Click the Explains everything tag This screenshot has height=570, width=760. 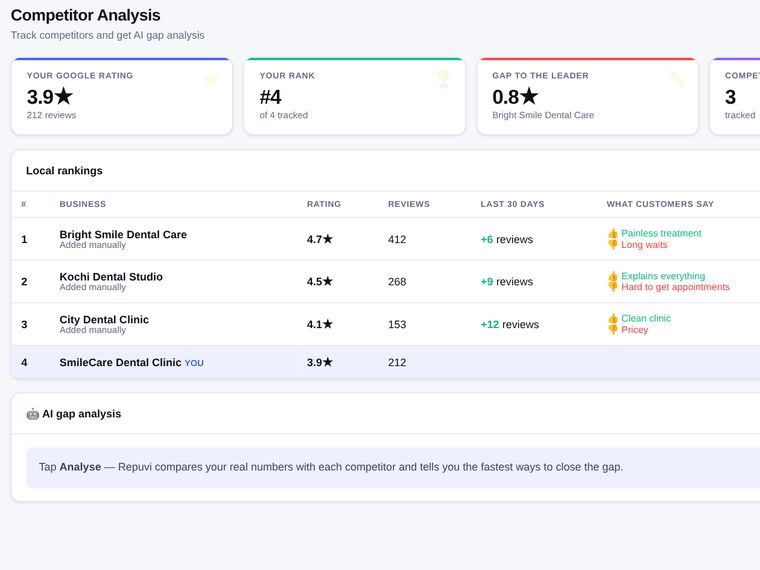point(663,276)
